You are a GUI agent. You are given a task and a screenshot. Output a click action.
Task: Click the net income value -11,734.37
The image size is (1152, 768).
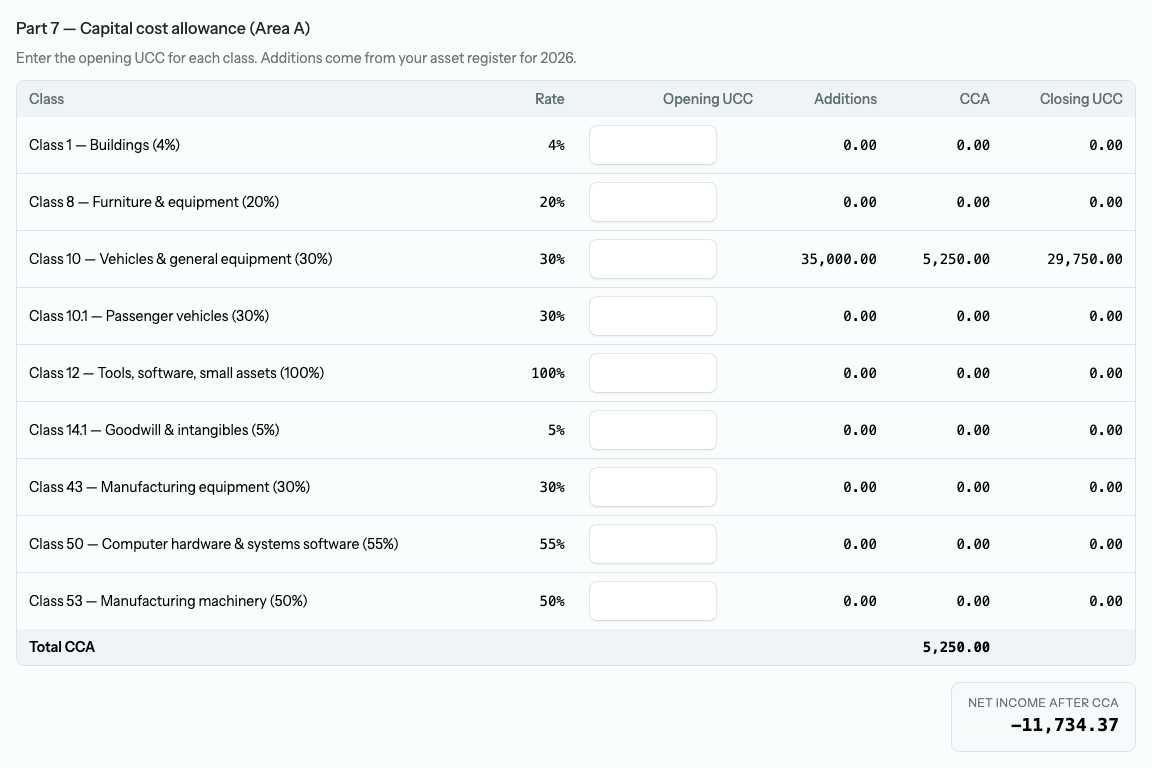click(x=1064, y=725)
